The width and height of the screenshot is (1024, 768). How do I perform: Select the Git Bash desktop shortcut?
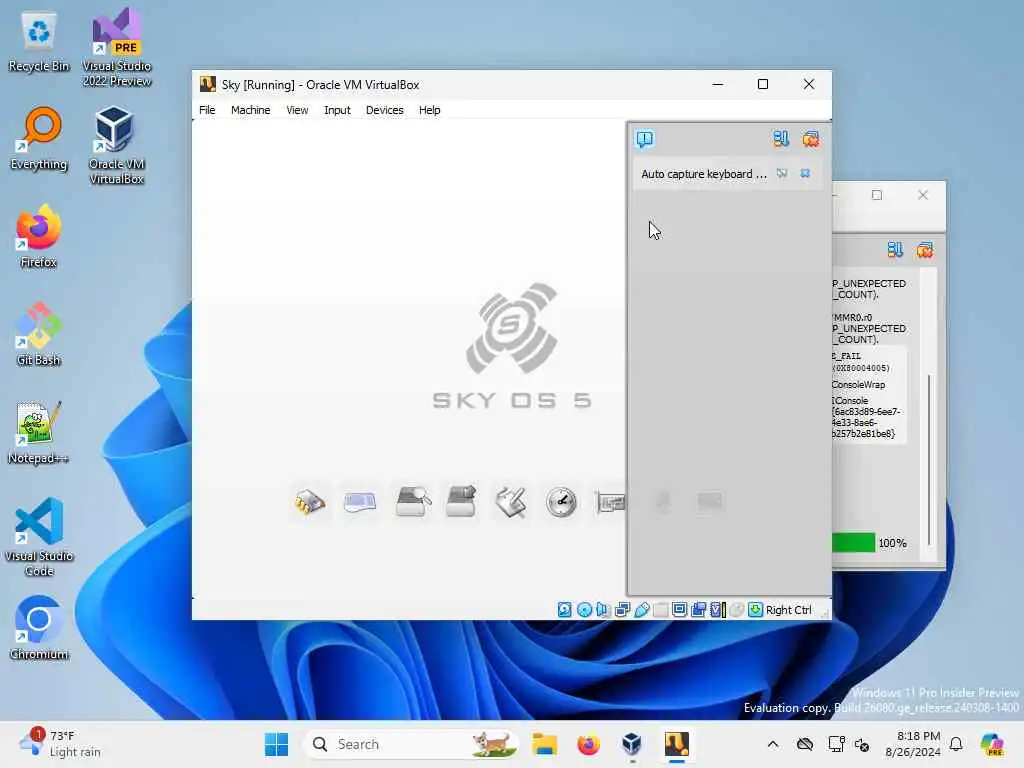click(x=39, y=334)
